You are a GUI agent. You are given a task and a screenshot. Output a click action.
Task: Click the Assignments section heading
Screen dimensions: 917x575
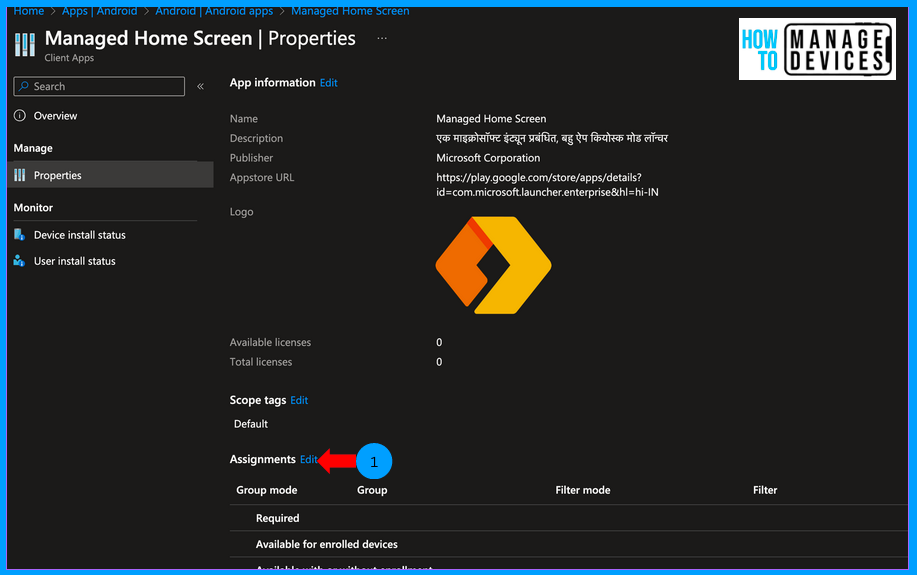(x=262, y=459)
